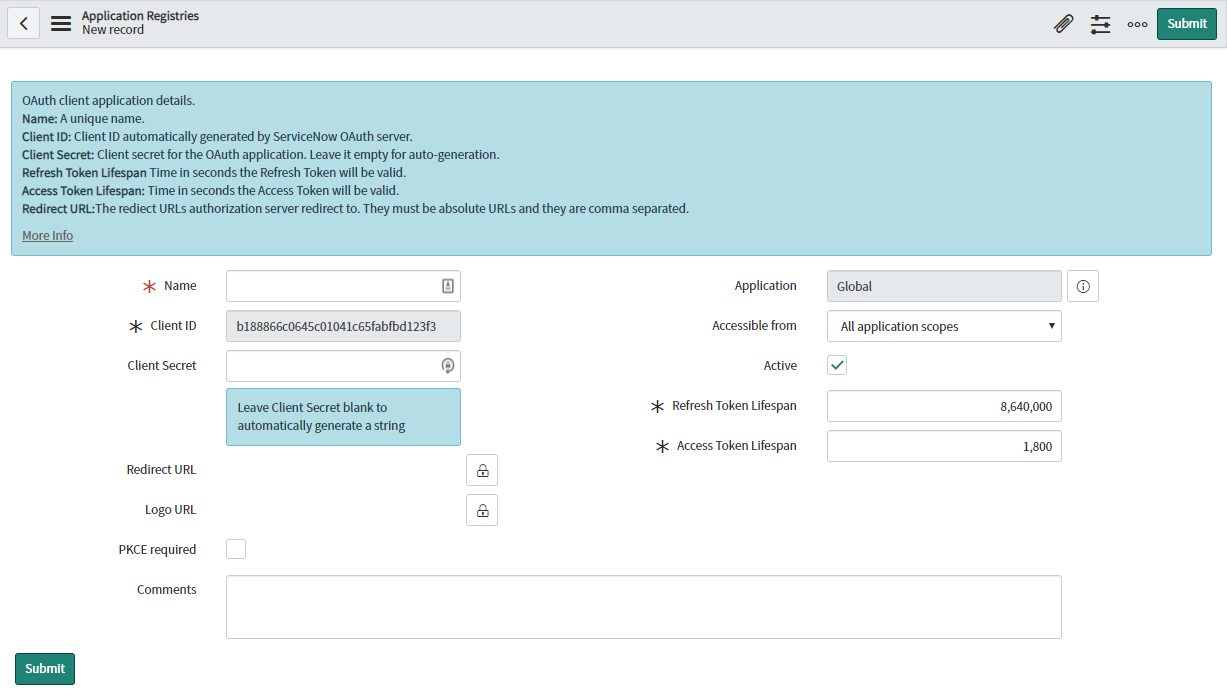Viewport: 1227px width, 696px height.
Task: Click the Name field suggestion icon
Action: [448, 286]
